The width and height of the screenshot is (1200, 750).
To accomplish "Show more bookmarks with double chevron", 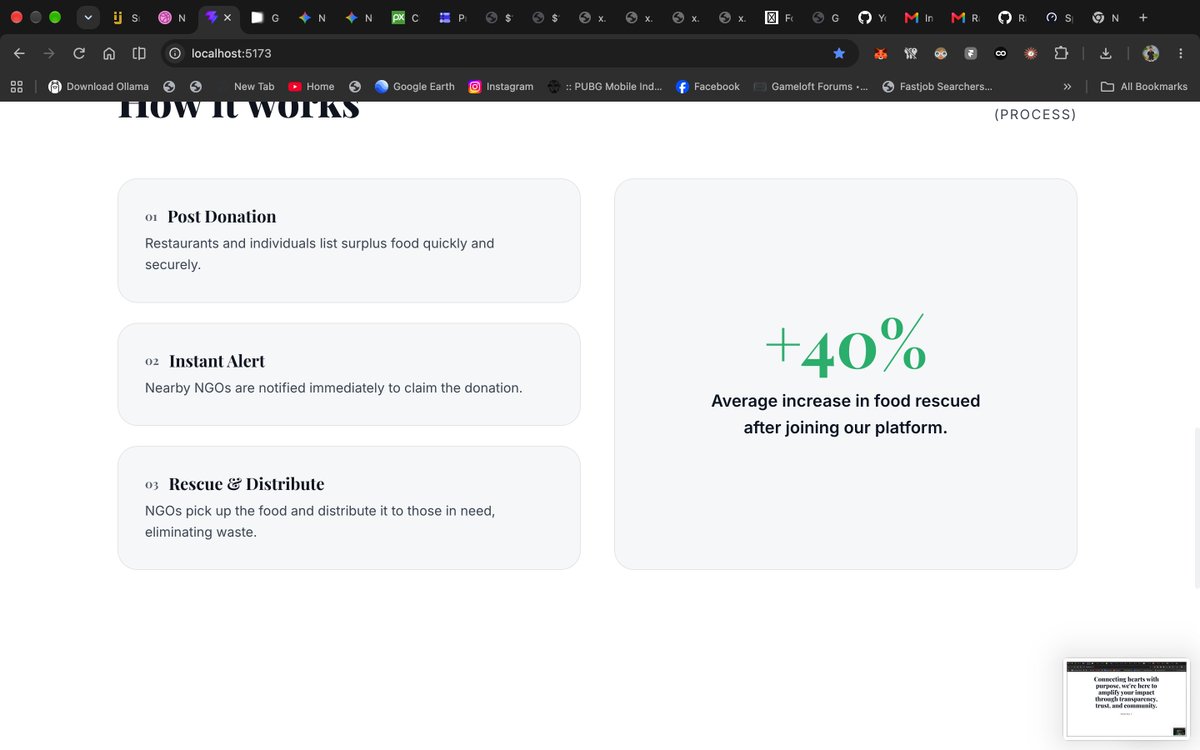I will coord(1067,87).
